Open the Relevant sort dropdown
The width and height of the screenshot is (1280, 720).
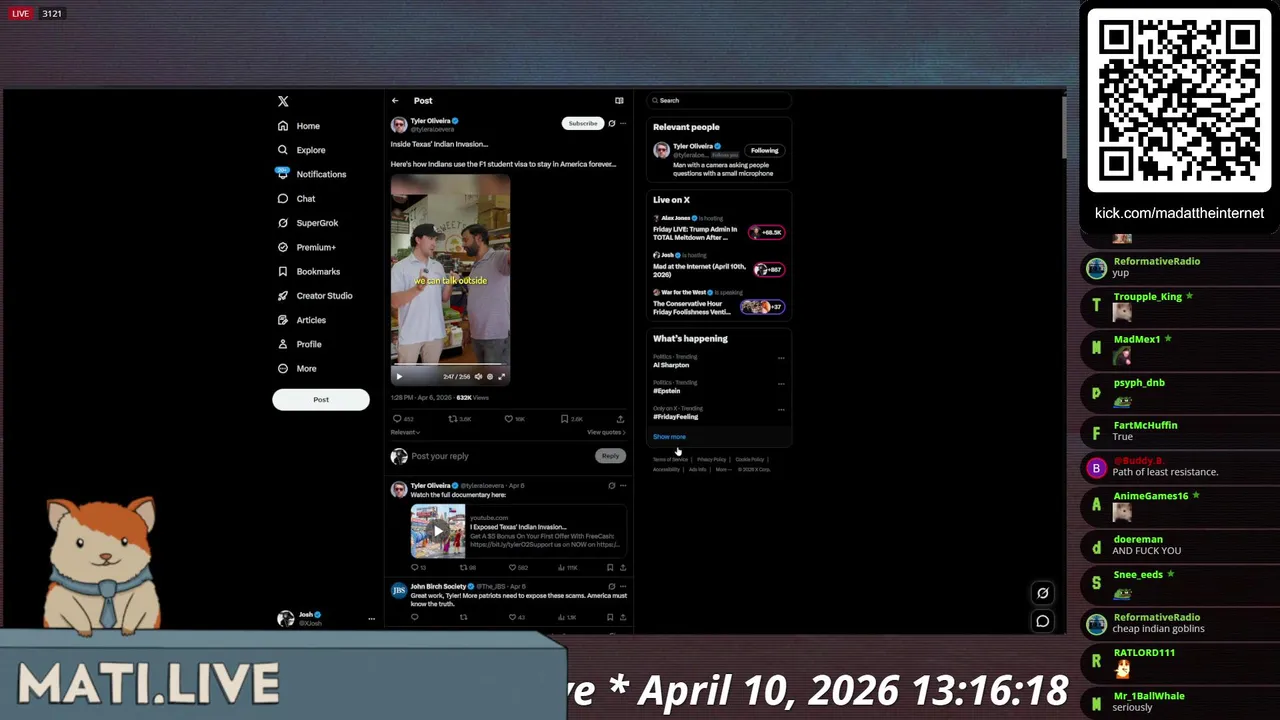click(405, 432)
